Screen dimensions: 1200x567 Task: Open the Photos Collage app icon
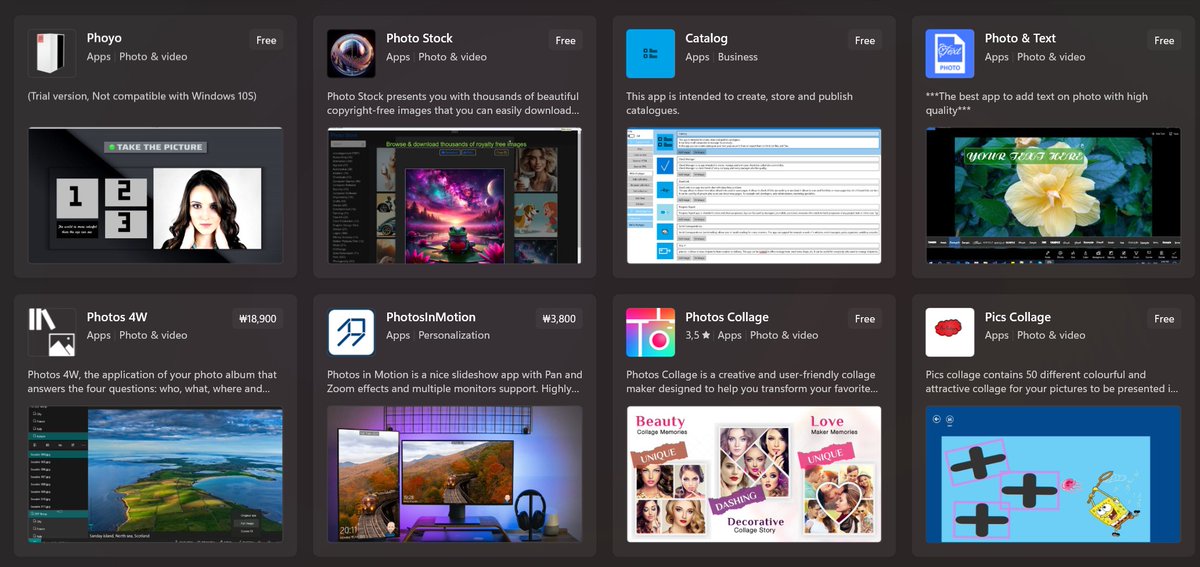pyautogui.click(x=650, y=332)
